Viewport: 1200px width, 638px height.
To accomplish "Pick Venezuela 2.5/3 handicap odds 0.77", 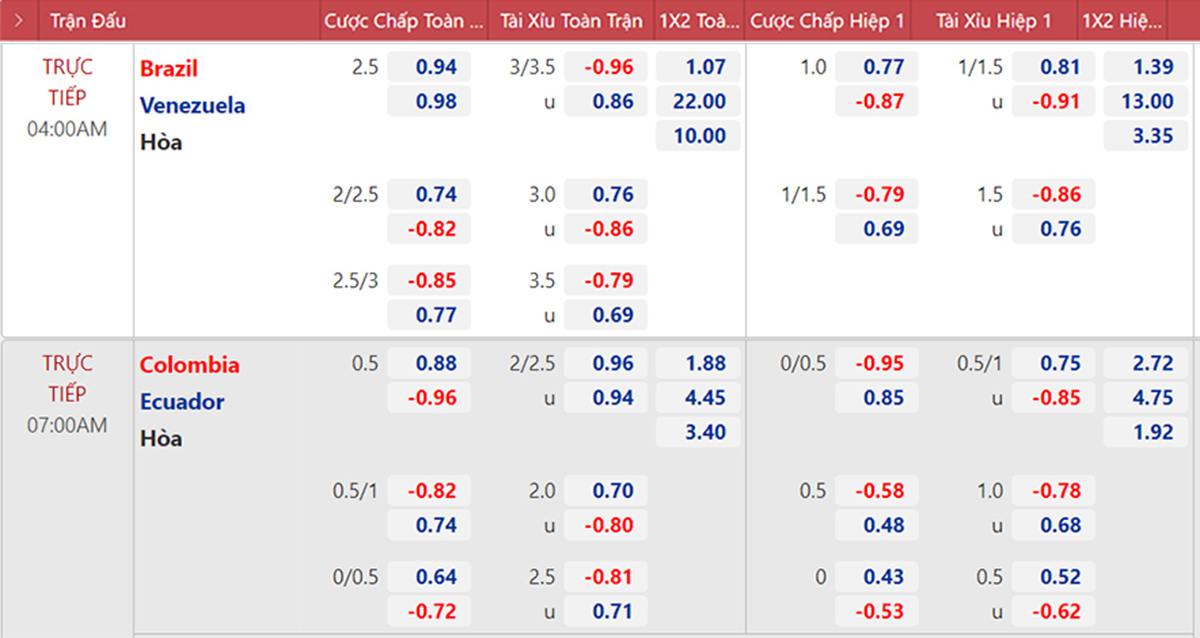I will click(x=429, y=314).
